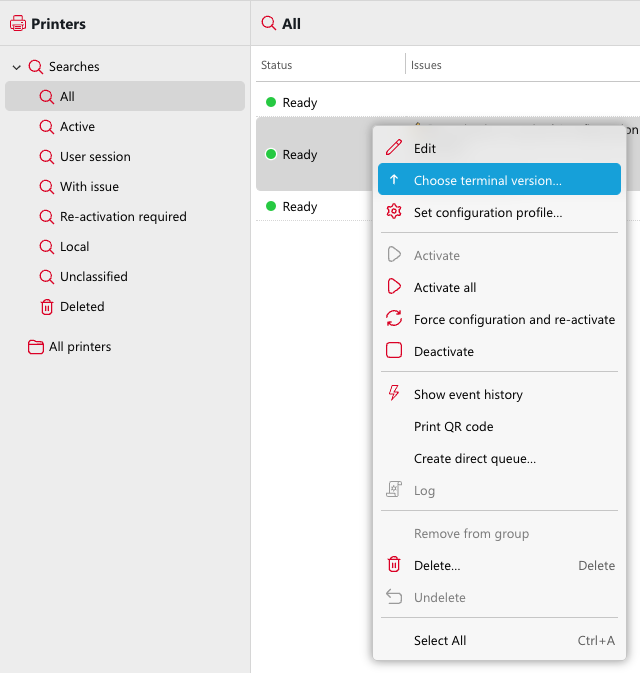Screen dimensions: 640x673
Task: Choose Select All in the context menu
Action: click(x=440, y=640)
